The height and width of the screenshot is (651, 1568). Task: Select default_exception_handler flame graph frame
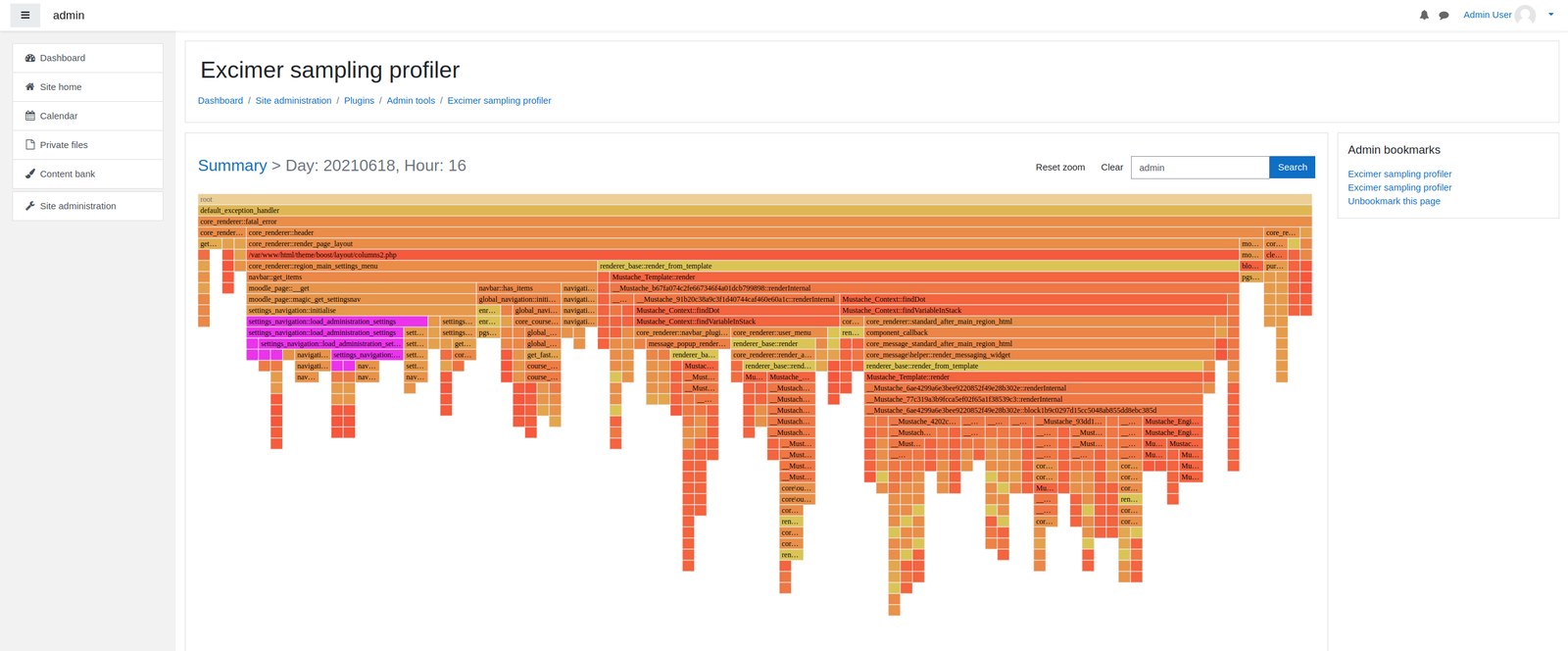(755, 210)
